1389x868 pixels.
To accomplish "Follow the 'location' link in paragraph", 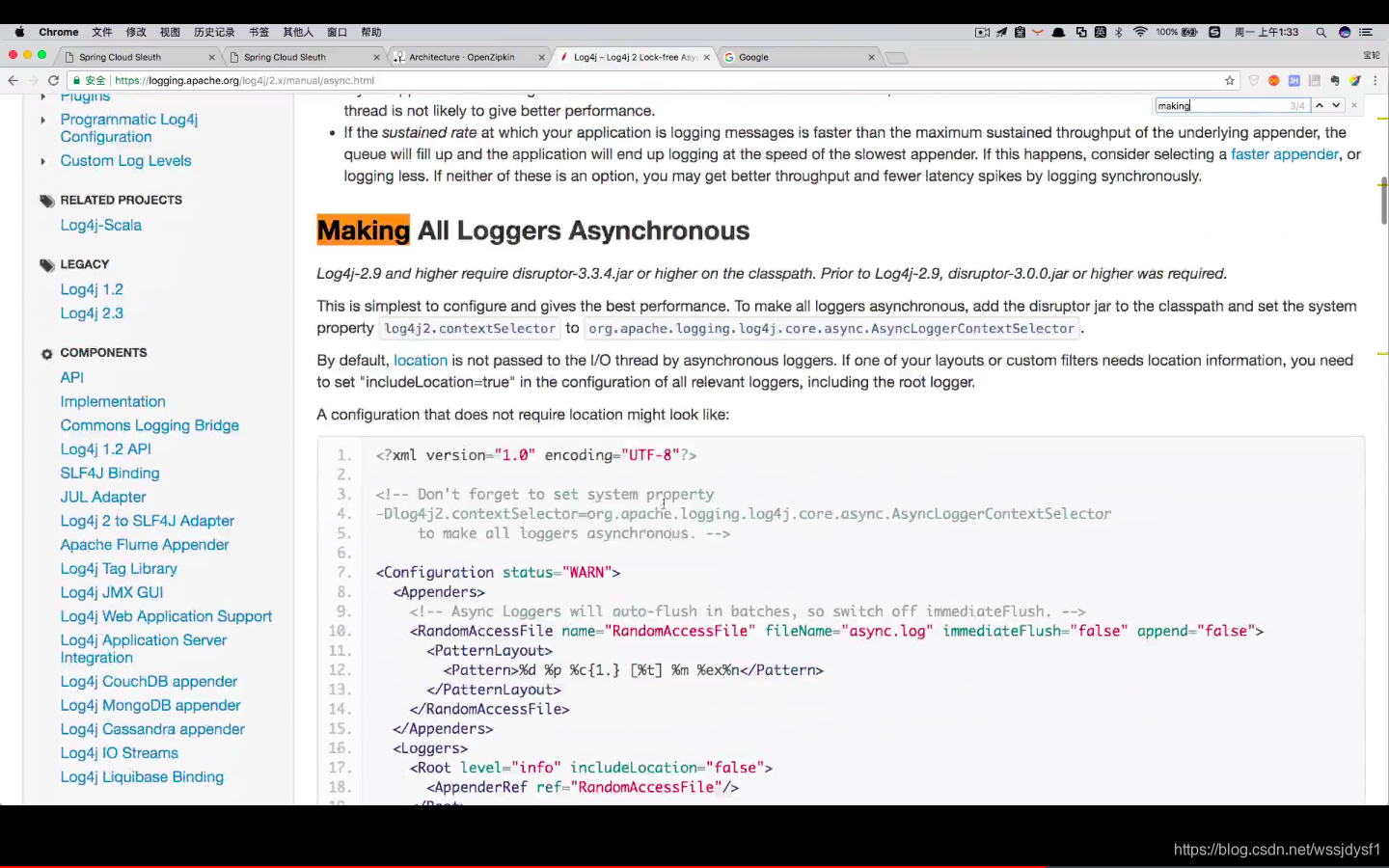I will (421, 361).
